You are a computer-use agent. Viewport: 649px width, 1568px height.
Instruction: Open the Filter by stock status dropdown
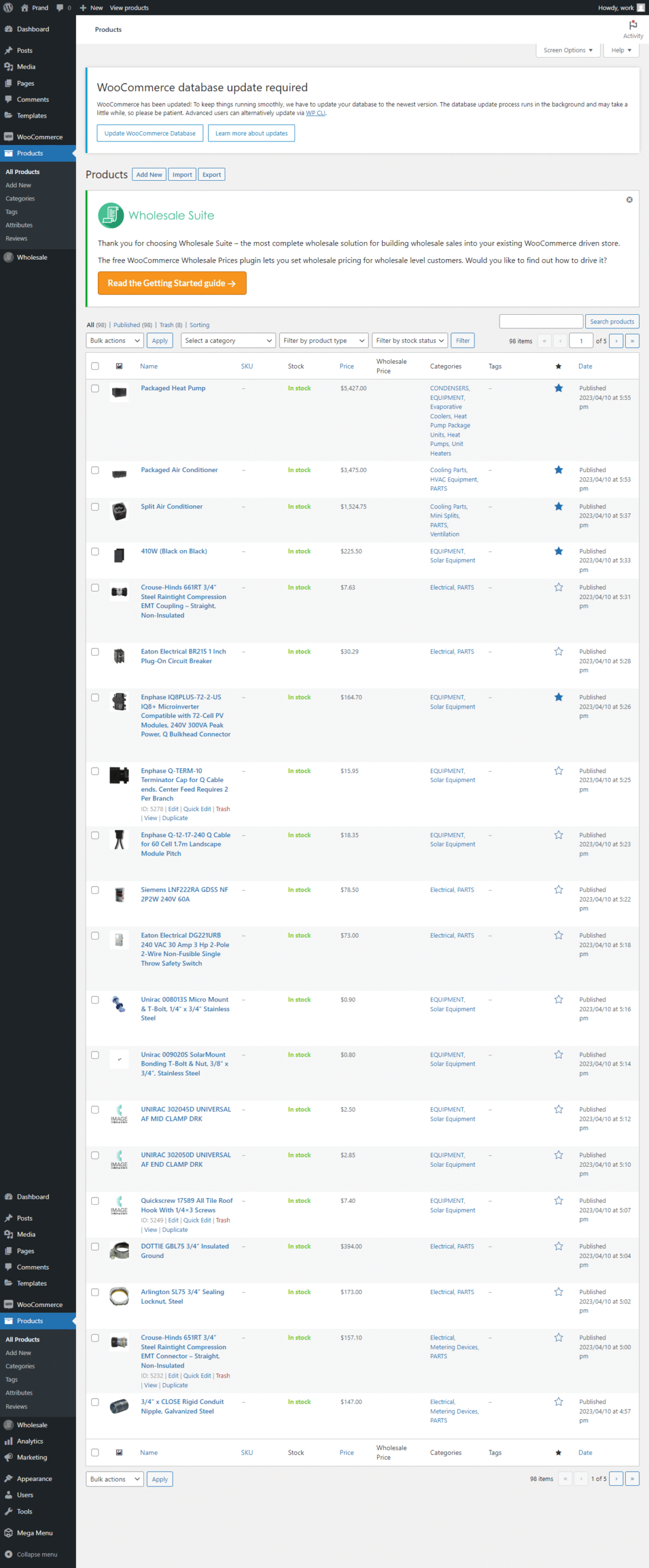[x=409, y=341]
